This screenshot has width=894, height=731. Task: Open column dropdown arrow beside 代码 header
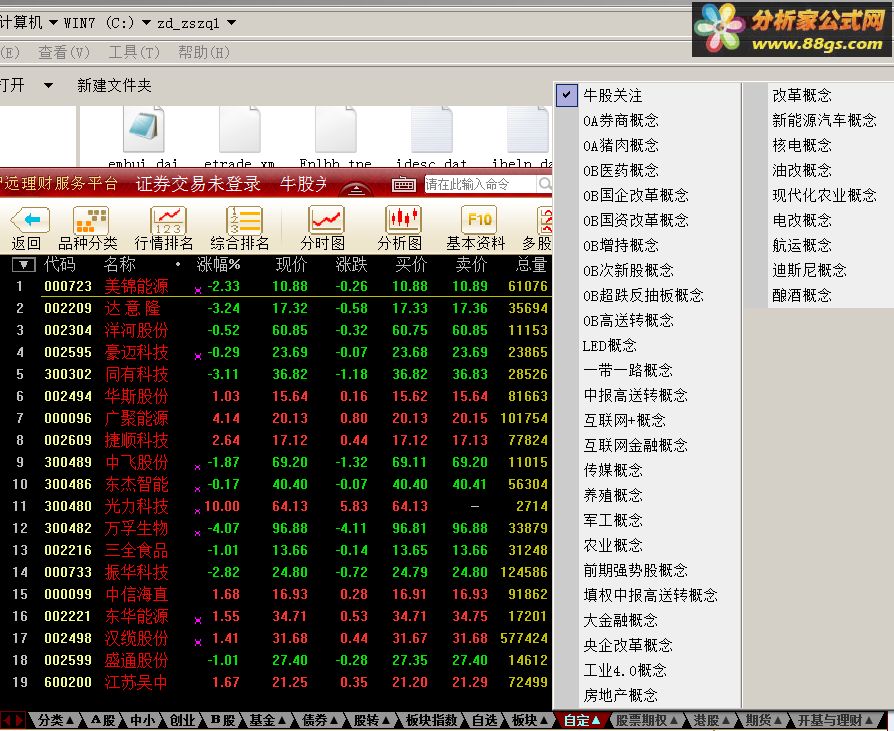23,265
